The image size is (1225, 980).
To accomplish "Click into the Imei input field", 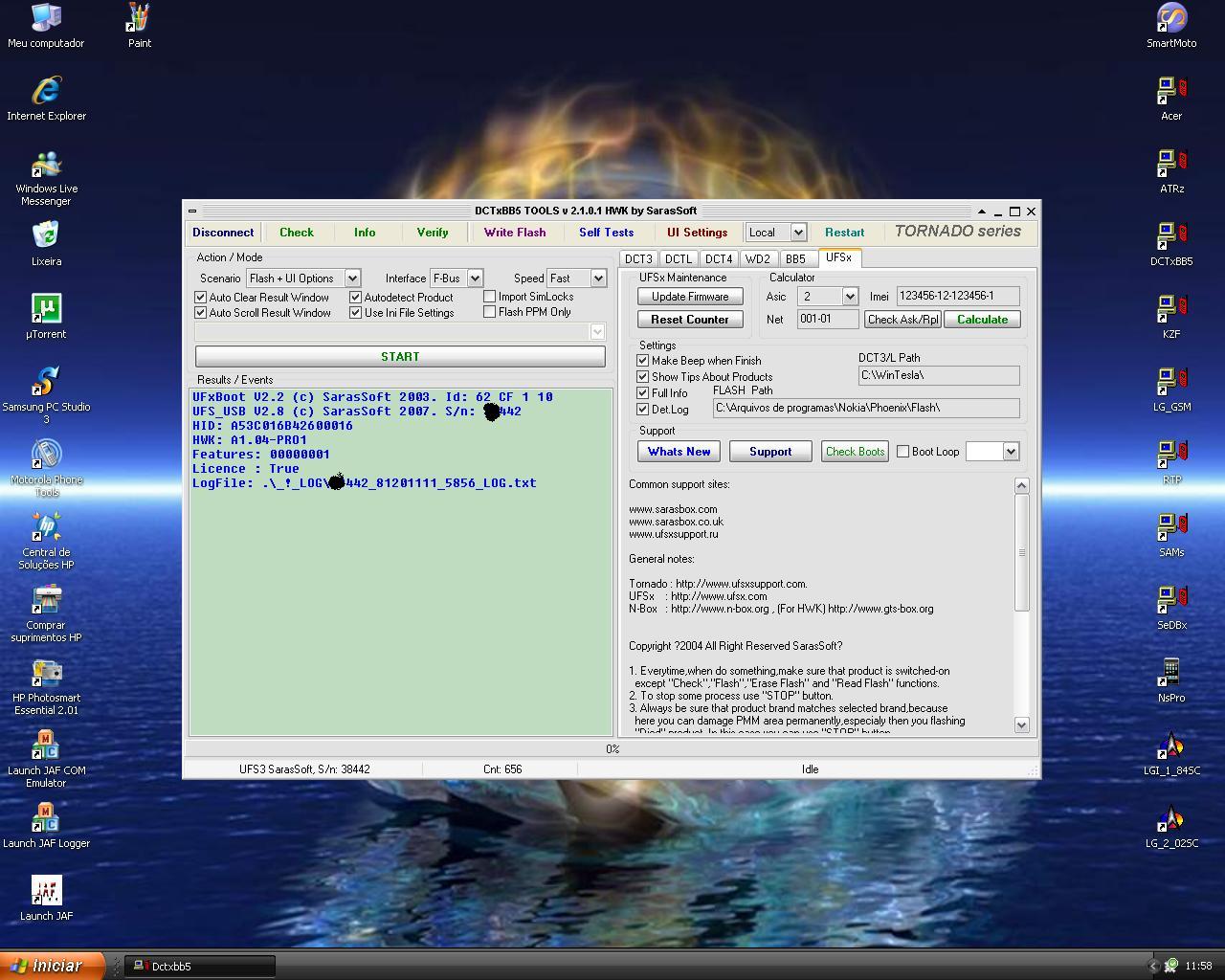I will 958,297.
